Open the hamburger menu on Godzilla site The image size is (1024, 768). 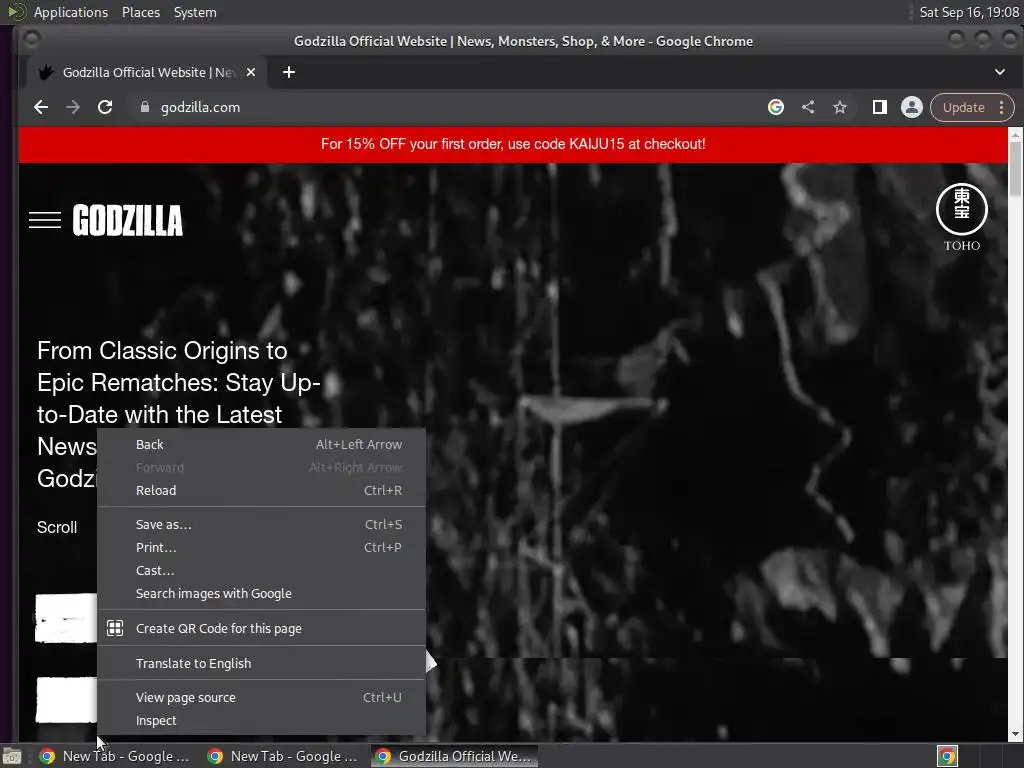pos(45,220)
